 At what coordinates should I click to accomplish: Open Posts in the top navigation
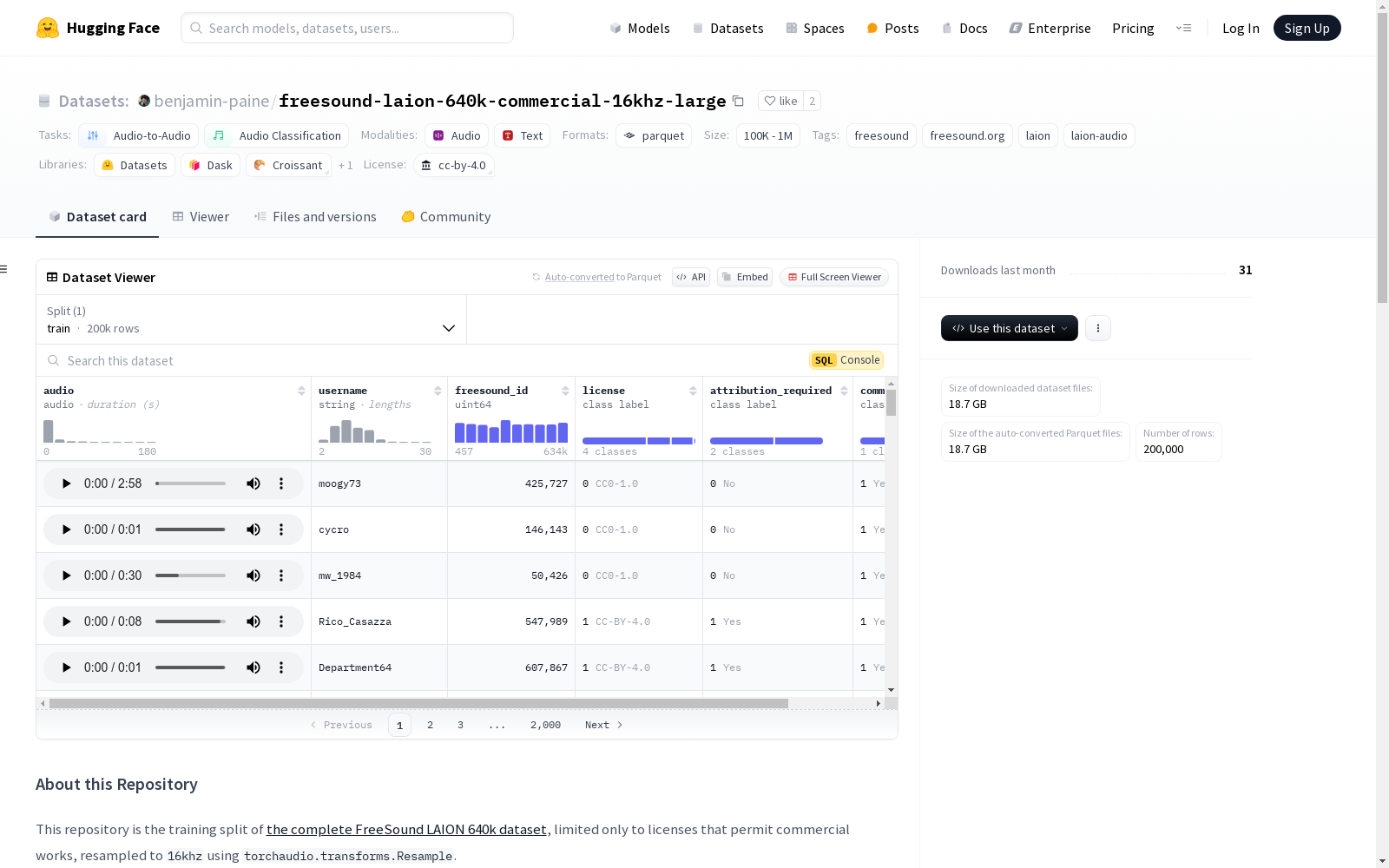pyautogui.click(x=892, y=28)
